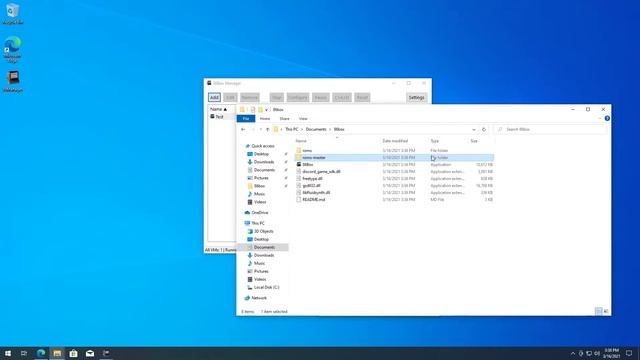Click the Properties quick access toolbar icon
This screenshot has height=360, width=640.
[253, 109]
